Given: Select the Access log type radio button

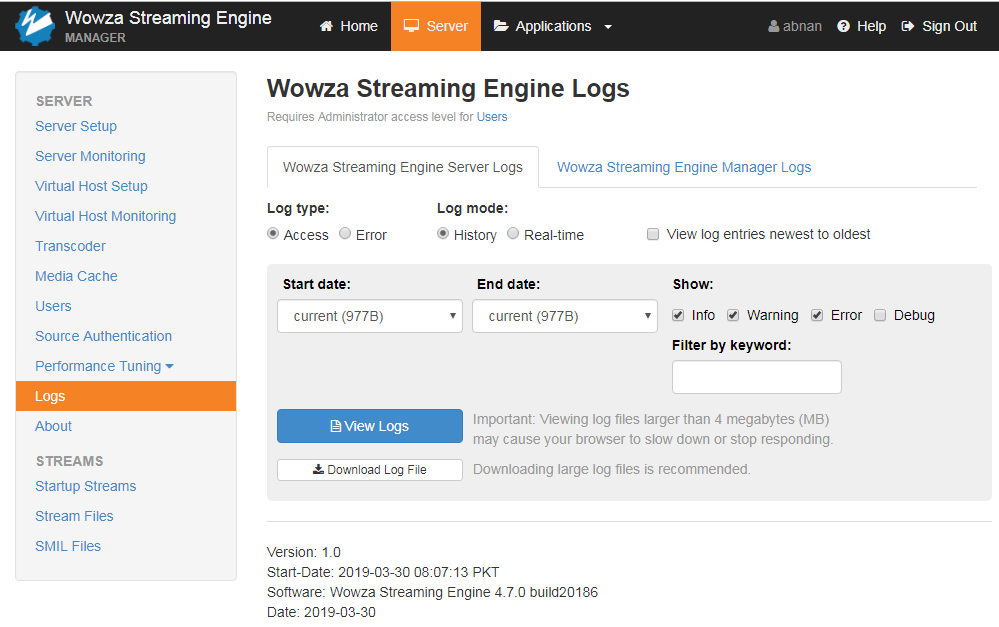Looking at the screenshot, I should (x=273, y=234).
